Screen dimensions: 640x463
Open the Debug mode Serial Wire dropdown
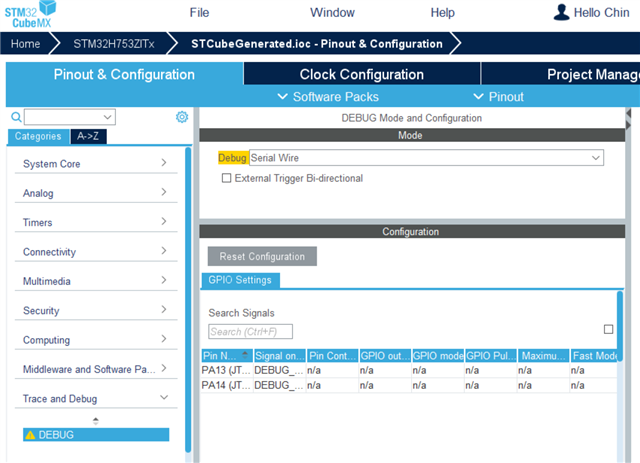pos(426,158)
